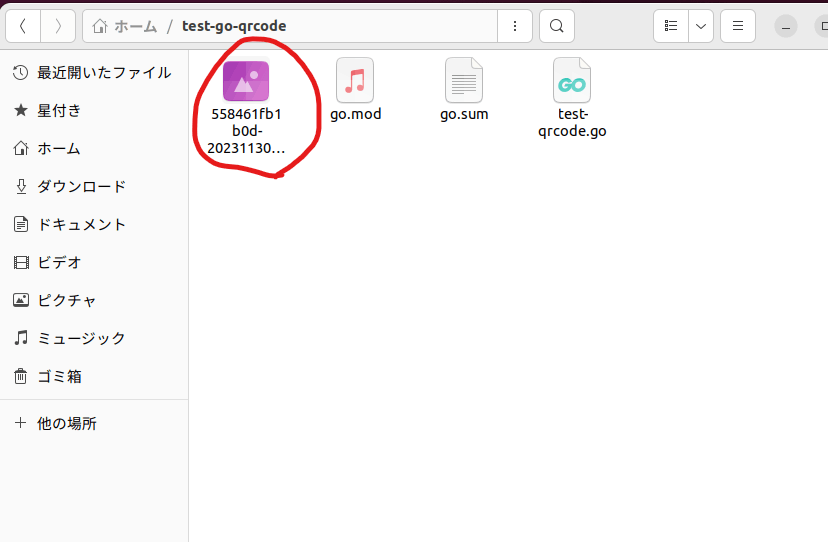Open ピクチャ folder in sidebar
The height and width of the screenshot is (542, 828).
94,301
